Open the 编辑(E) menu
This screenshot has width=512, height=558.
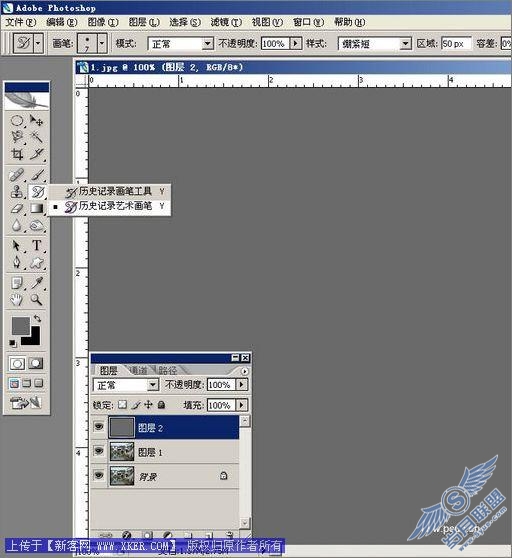[62, 22]
